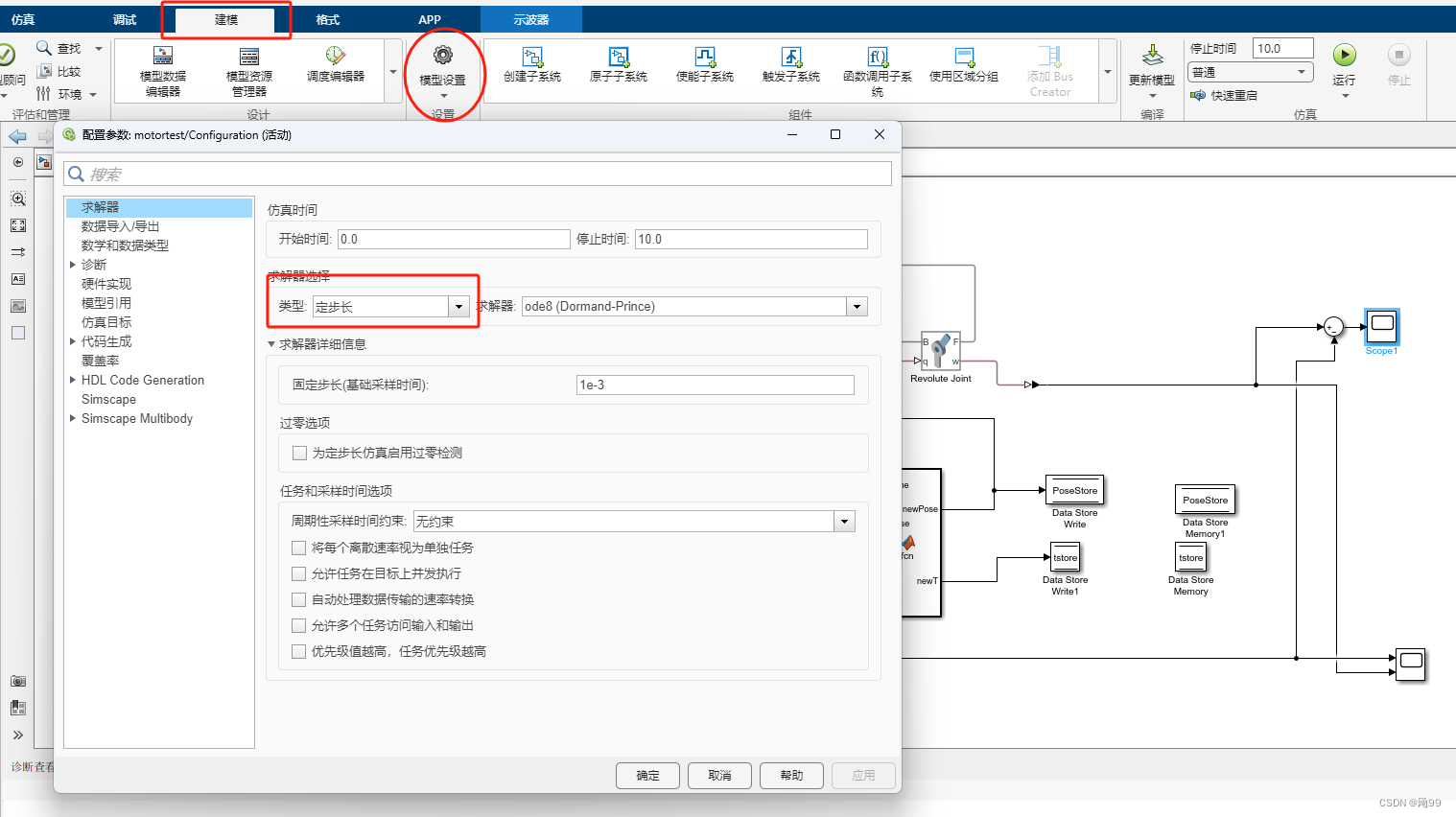Open help via the 帮助 button
The width and height of the screenshot is (1456, 817).
pyautogui.click(x=791, y=776)
